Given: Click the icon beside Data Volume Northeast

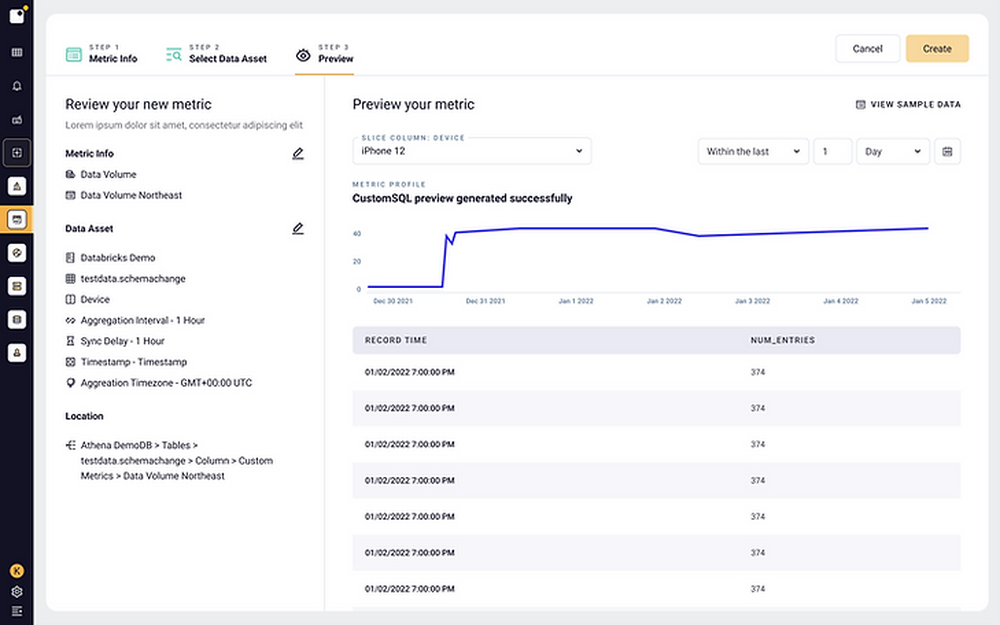Looking at the screenshot, I should pos(70,195).
